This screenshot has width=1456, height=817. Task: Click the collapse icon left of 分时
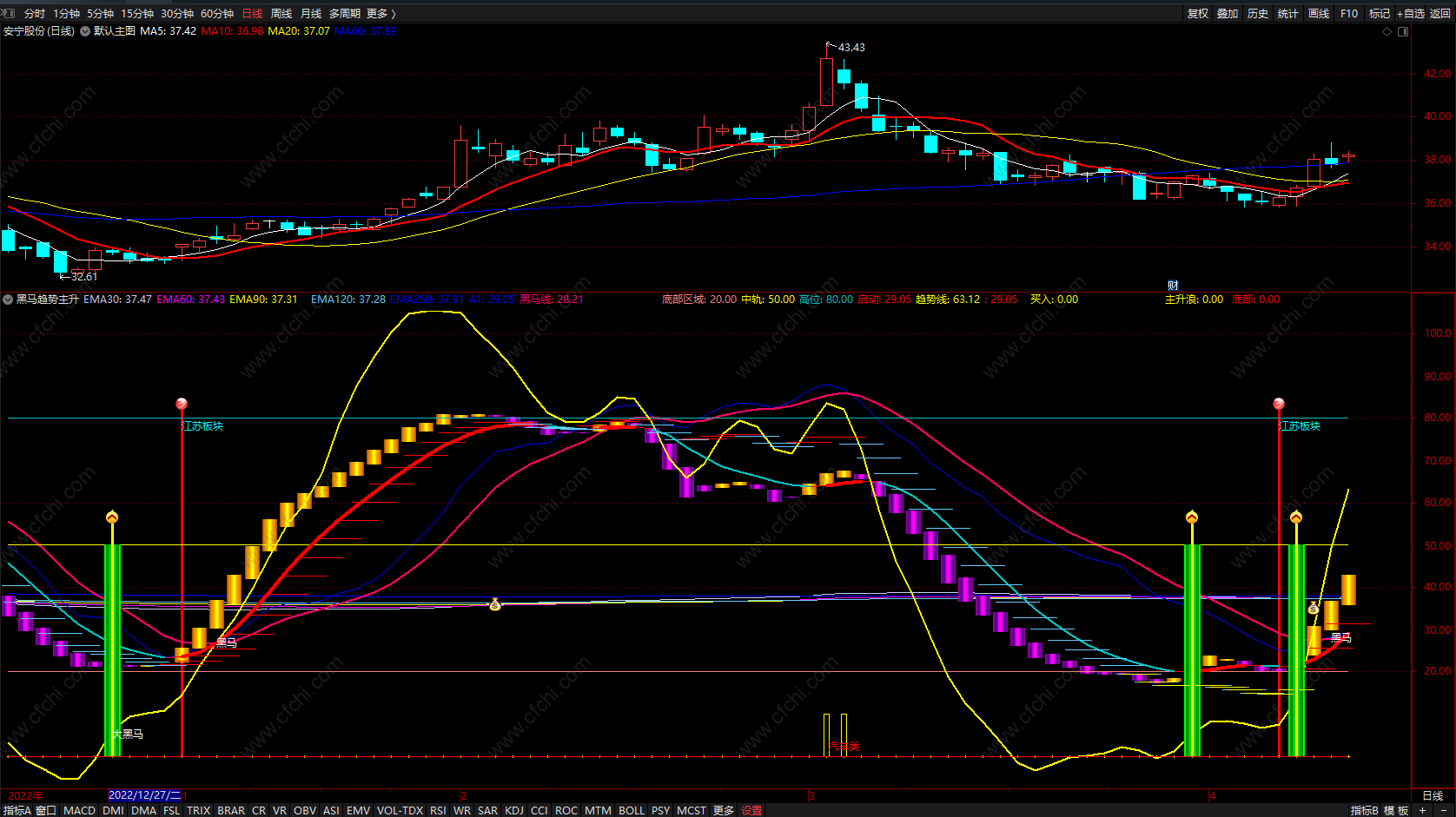point(9,13)
